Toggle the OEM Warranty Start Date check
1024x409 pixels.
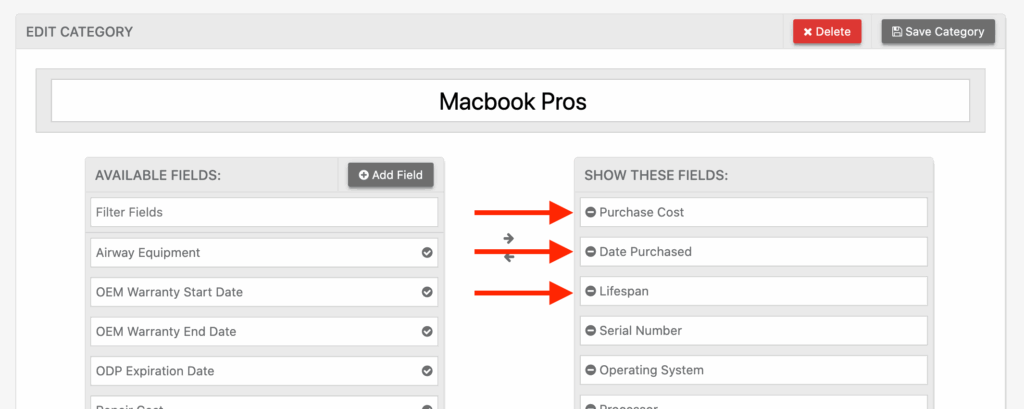point(427,292)
